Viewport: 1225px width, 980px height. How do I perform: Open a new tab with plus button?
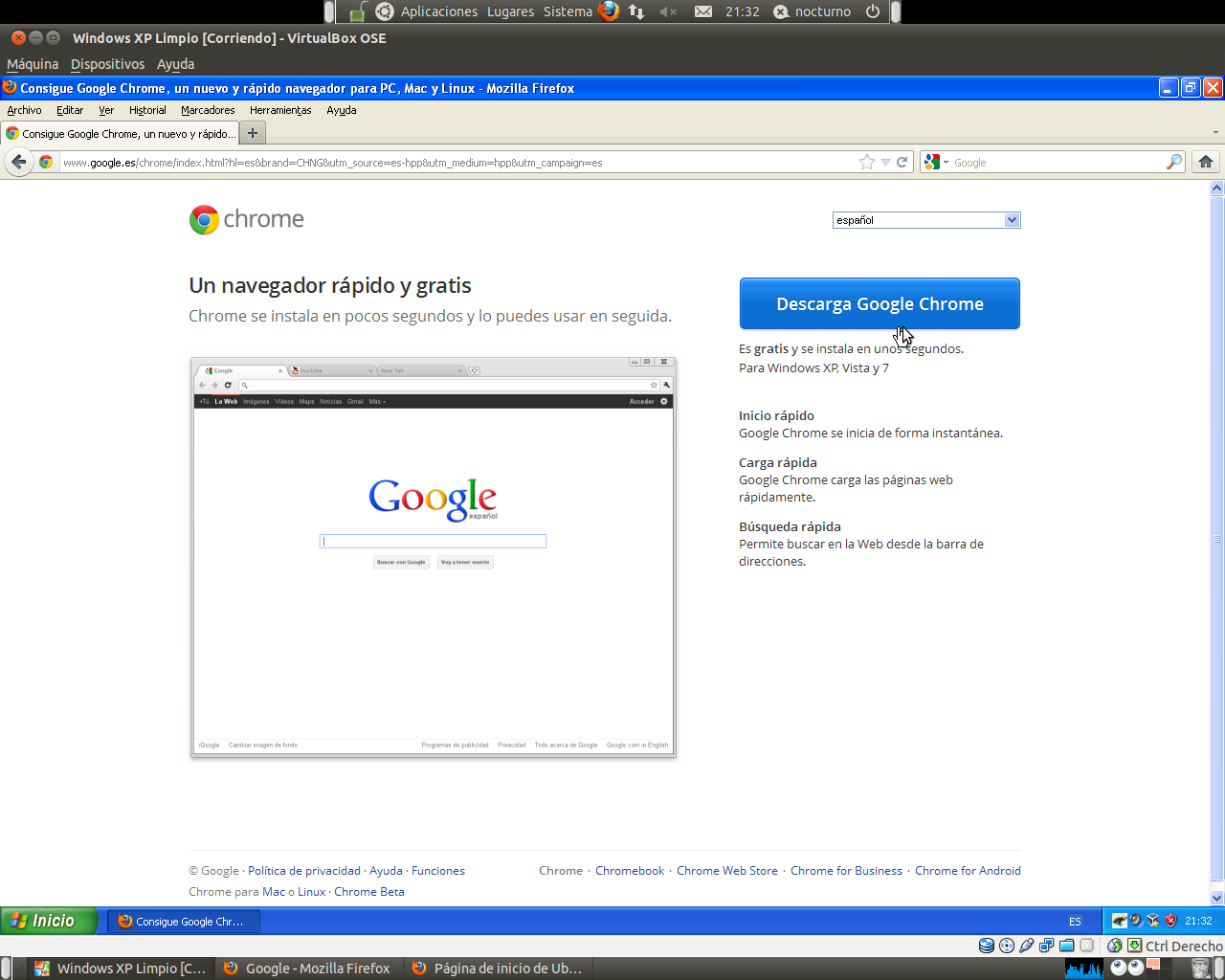(253, 133)
